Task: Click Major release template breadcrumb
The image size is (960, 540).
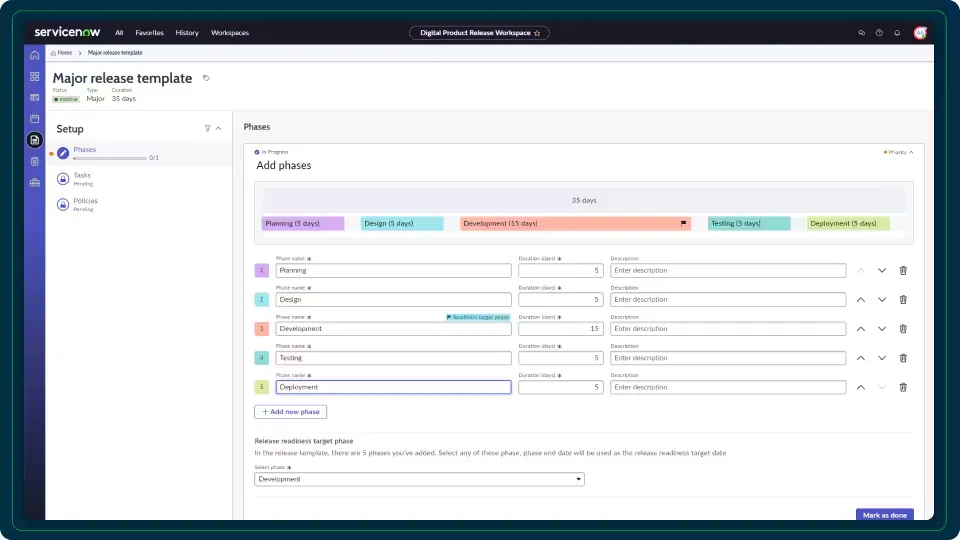Action: click(x=114, y=53)
